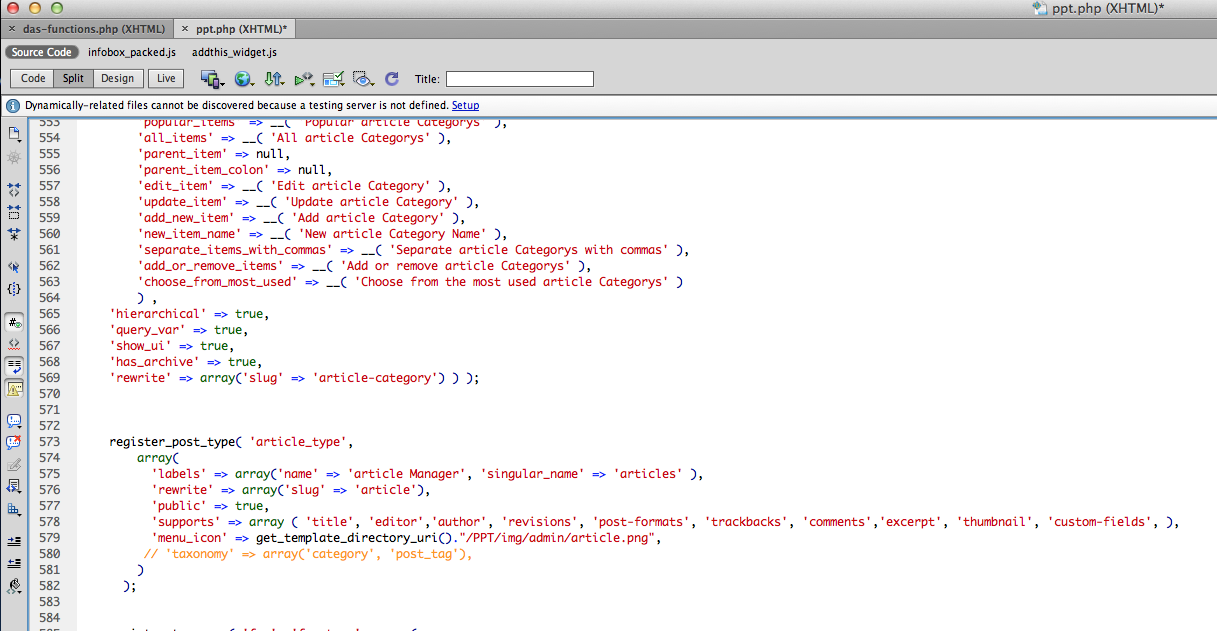Screen dimensions: 1217x631
Task: Click the Open Documents icon in coding toolbar
Action: 14,133
